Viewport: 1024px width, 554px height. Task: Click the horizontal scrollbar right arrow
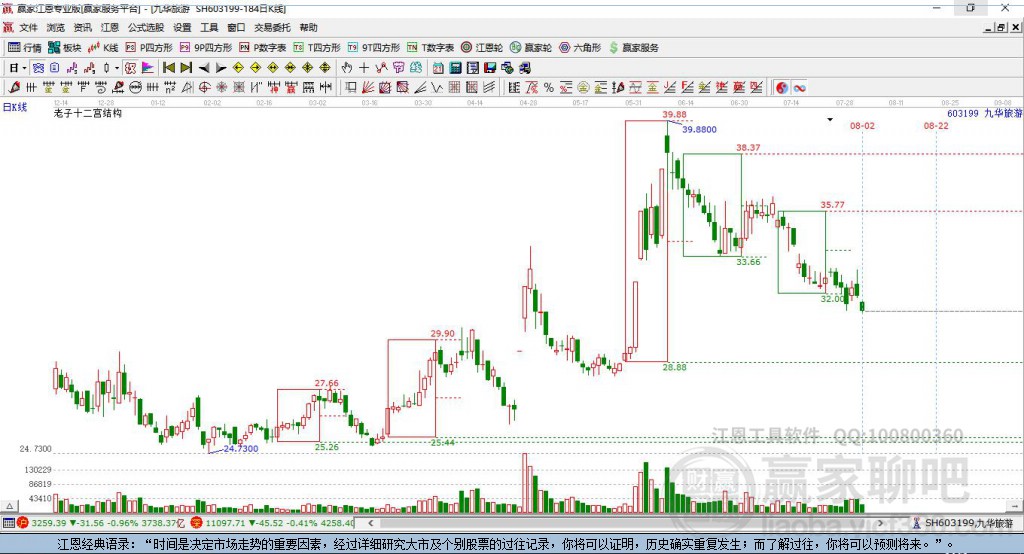(880, 523)
